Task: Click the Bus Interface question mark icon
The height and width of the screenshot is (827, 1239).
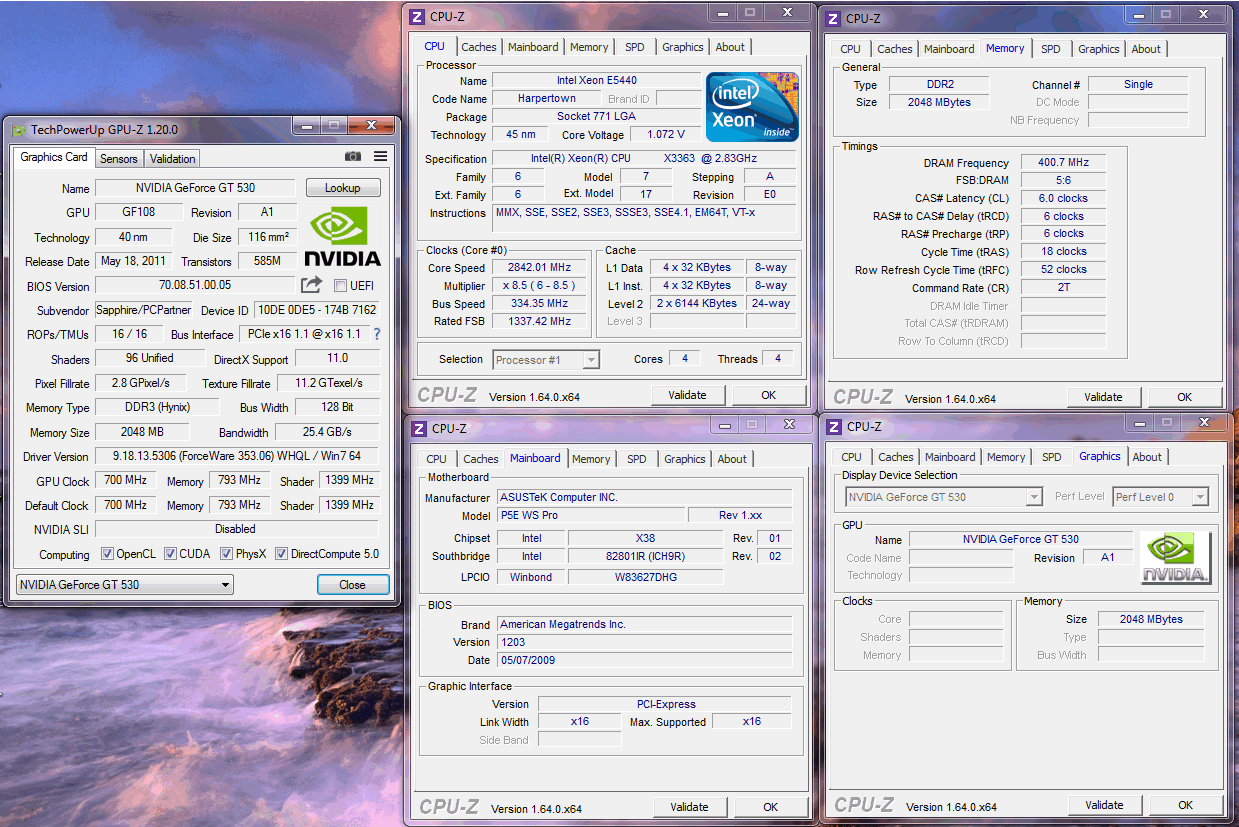Action: click(x=377, y=334)
